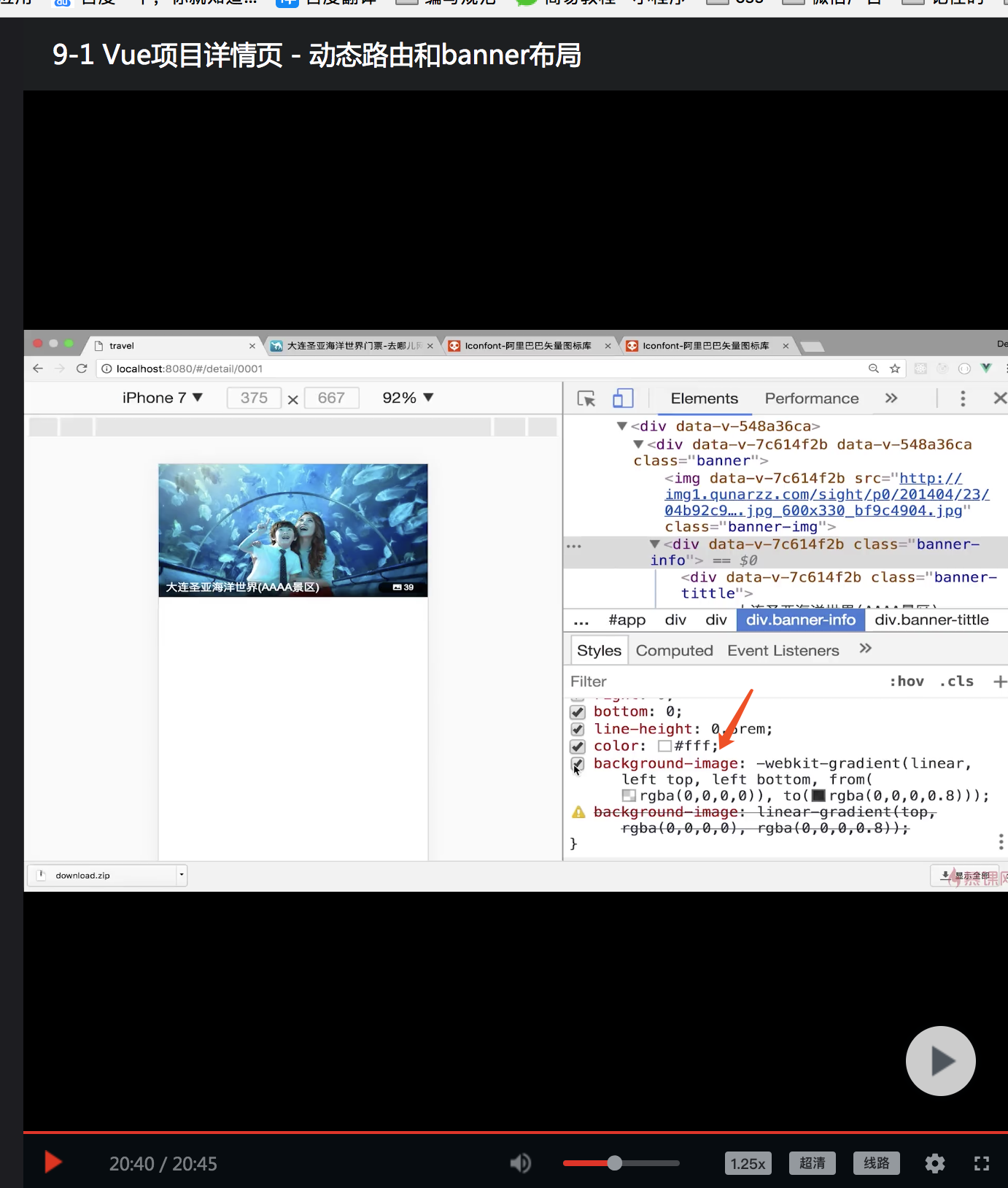Click the plus icon to add style rule

tap(1000, 681)
